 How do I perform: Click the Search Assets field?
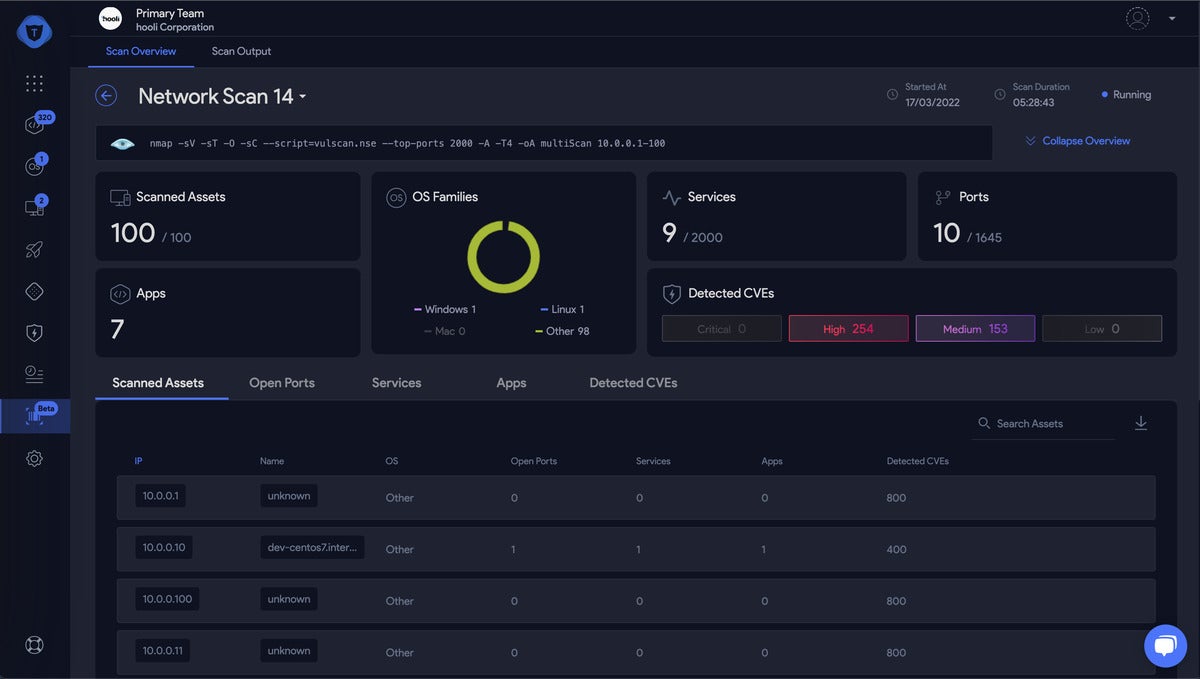pos(1043,424)
